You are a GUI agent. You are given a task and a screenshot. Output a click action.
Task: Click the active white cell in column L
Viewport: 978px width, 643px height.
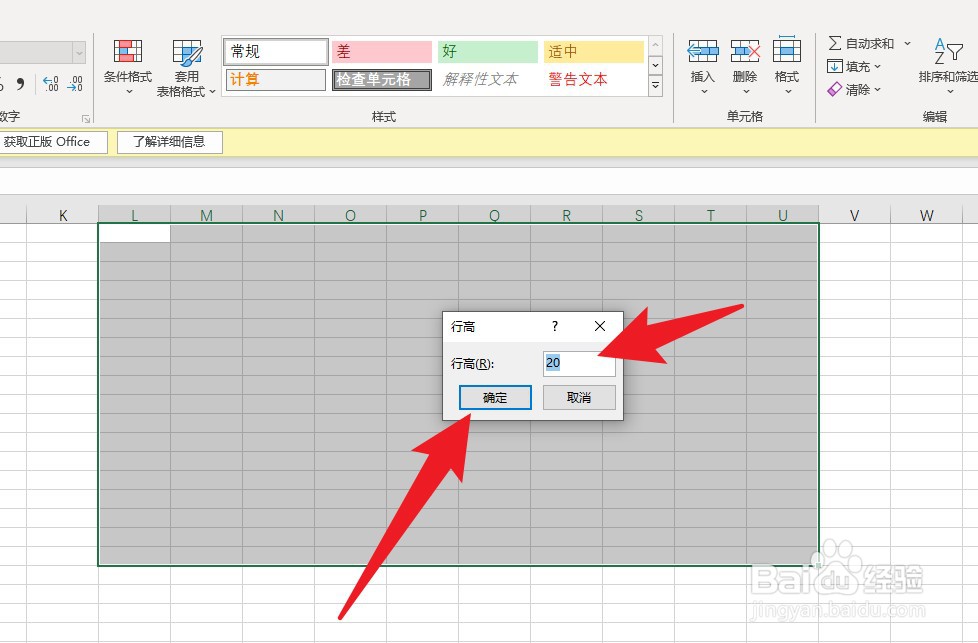coord(135,233)
